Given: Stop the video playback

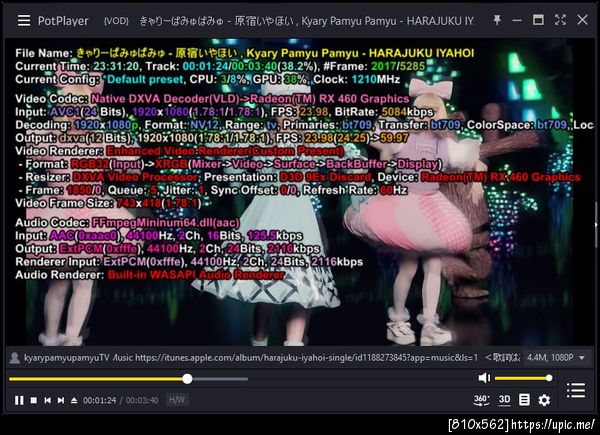Looking at the screenshot, I should tap(34, 400).
